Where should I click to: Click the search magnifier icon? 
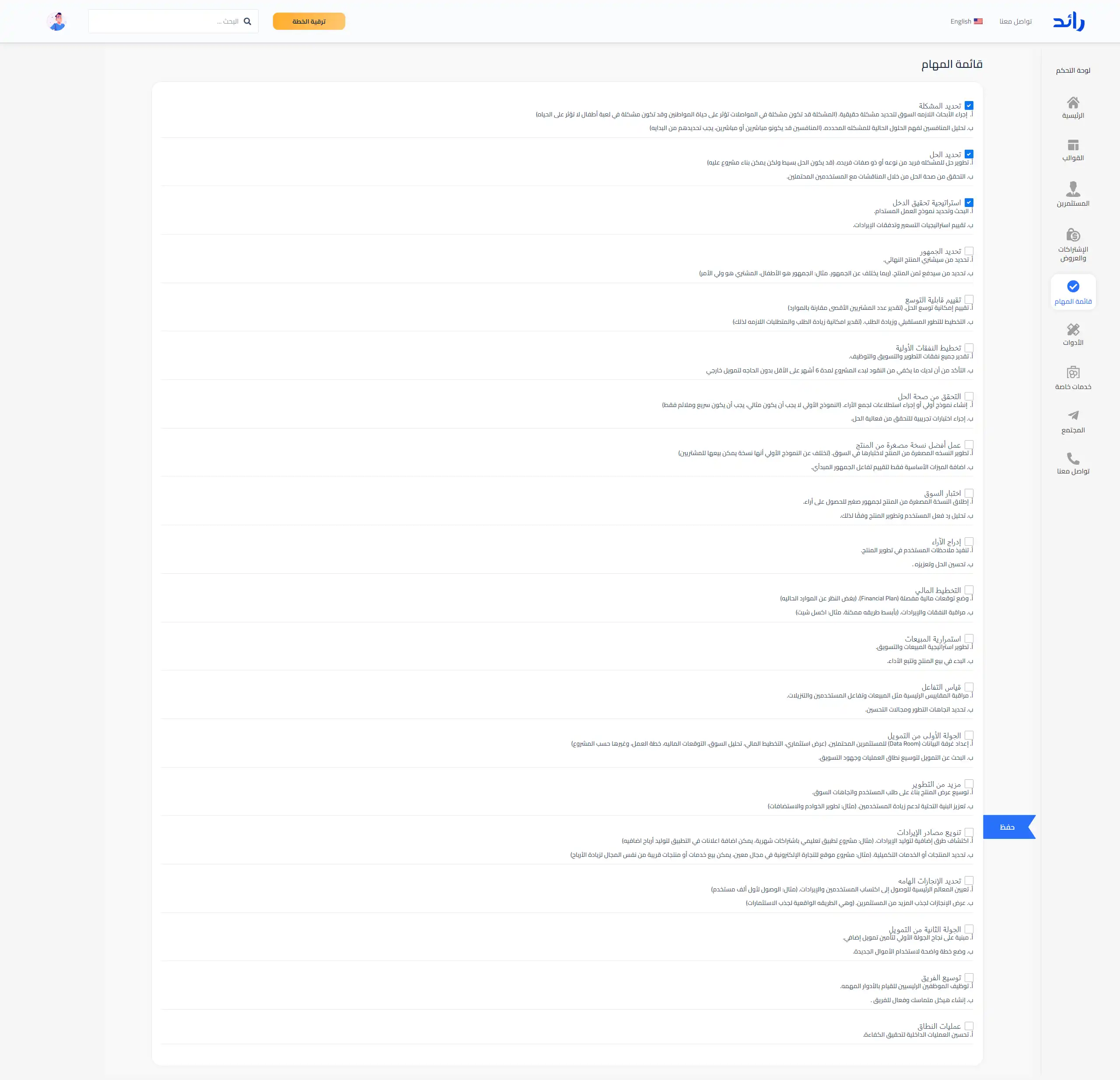pos(248,21)
